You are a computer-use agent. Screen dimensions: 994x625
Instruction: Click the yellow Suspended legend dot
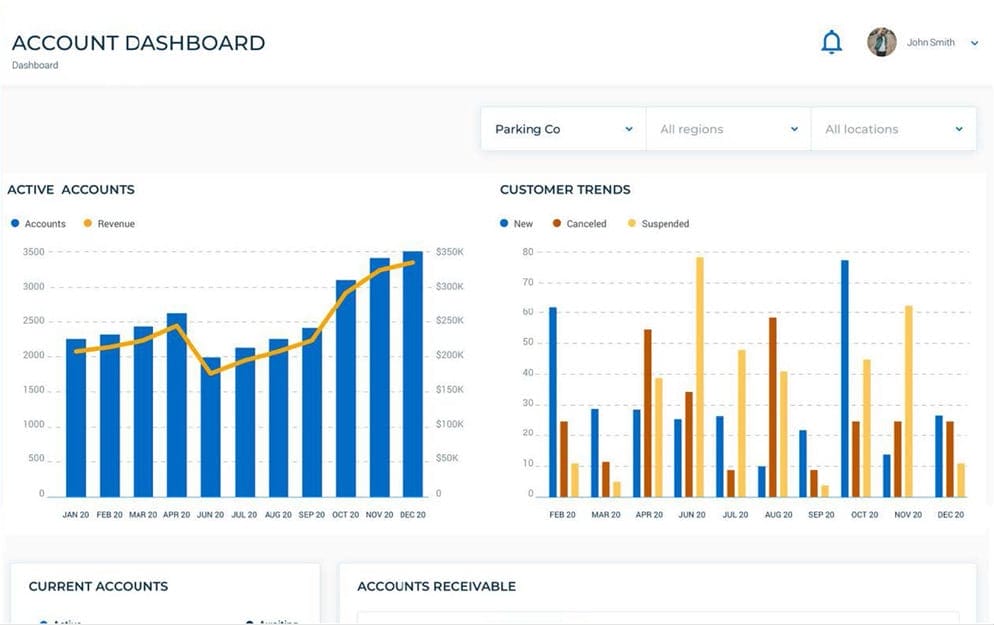pyautogui.click(x=632, y=224)
